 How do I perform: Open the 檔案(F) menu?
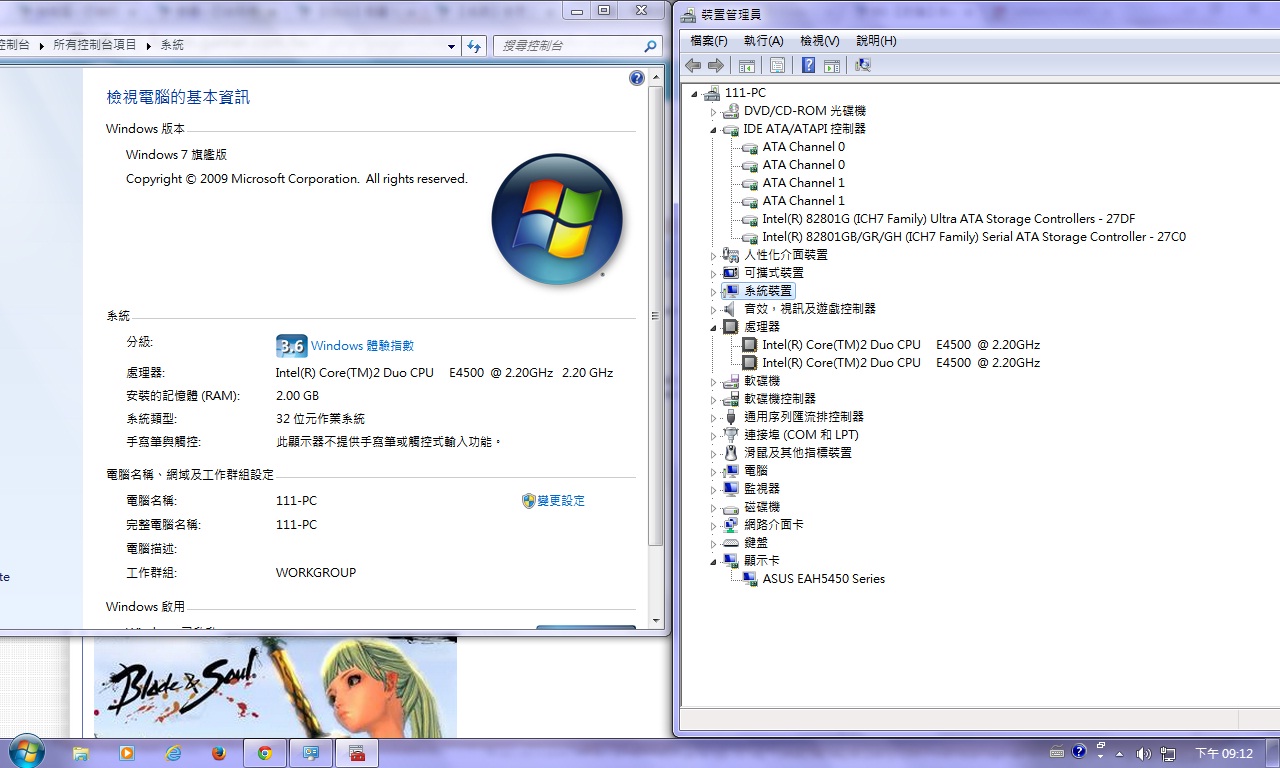click(709, 41)
